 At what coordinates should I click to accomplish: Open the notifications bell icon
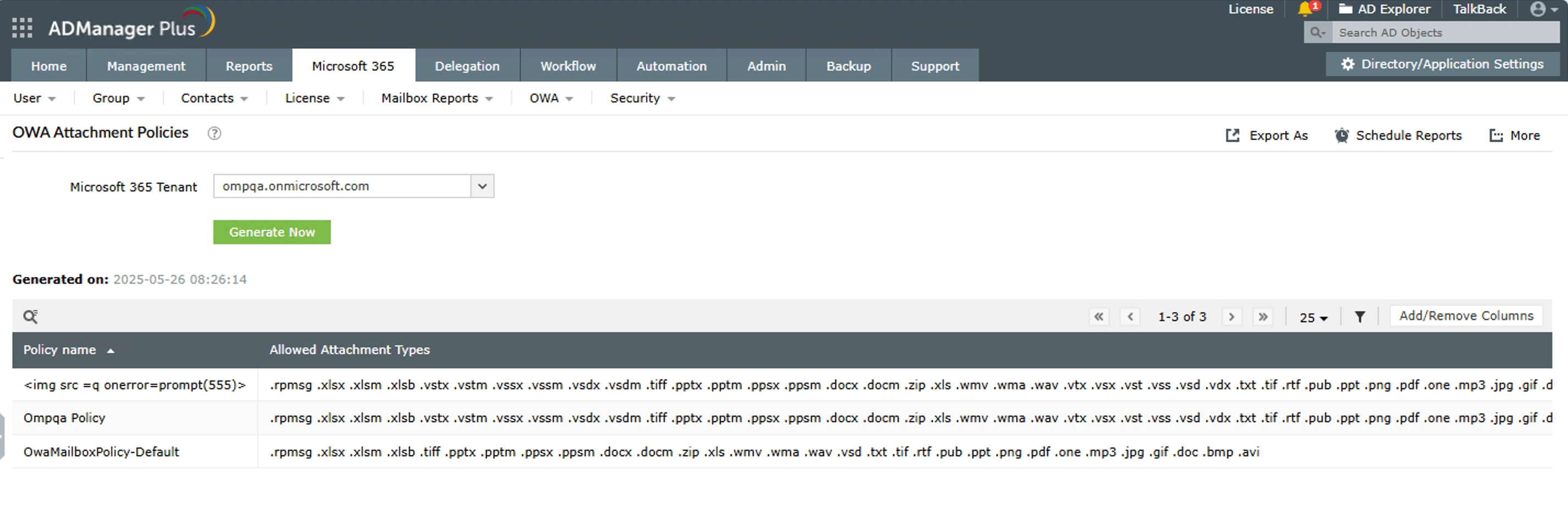pos(1304,9)
